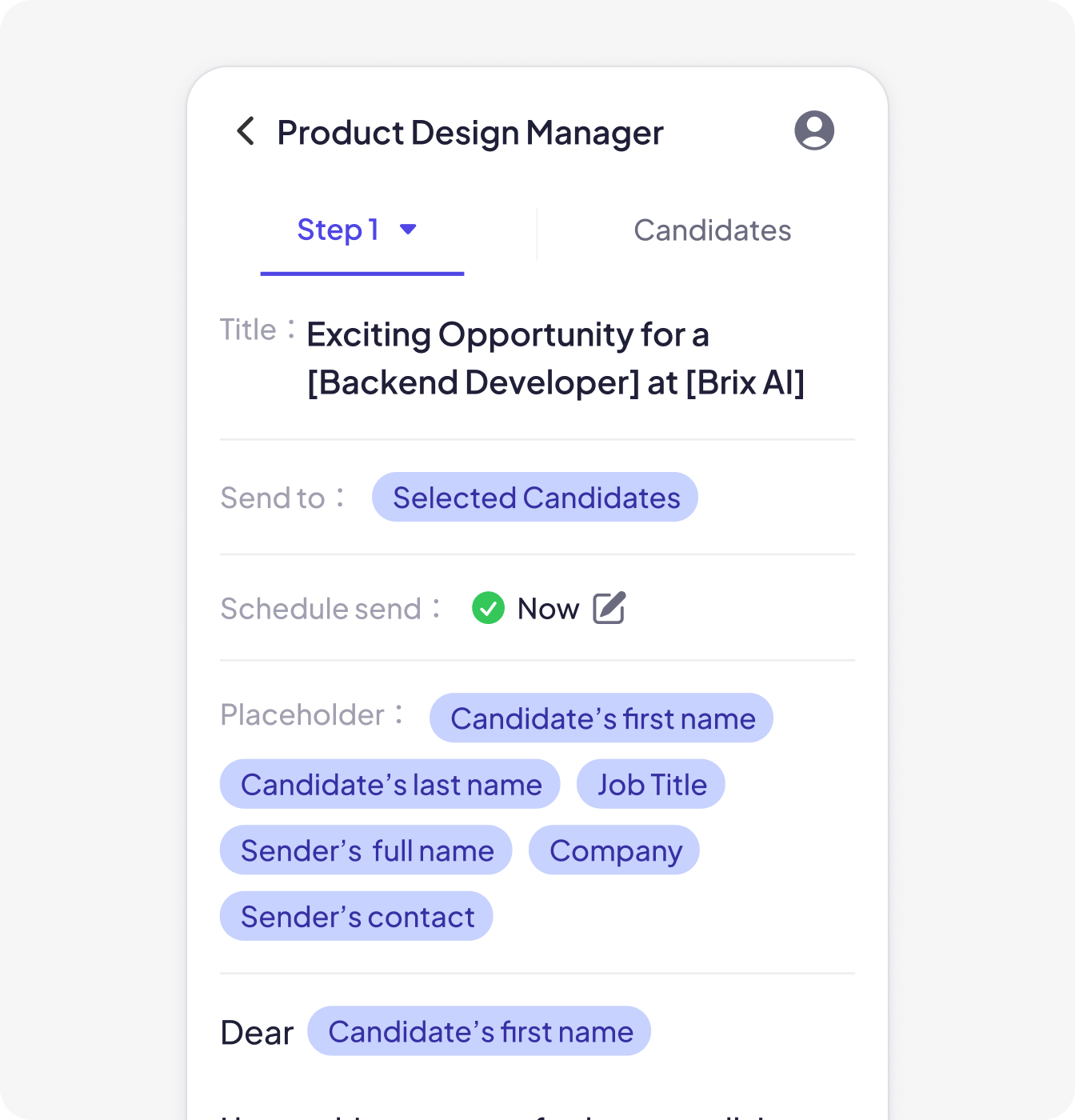1075x1120 pixels.
Task: Insert Candidate's first name placeholder chip
Action: [601, 718]
